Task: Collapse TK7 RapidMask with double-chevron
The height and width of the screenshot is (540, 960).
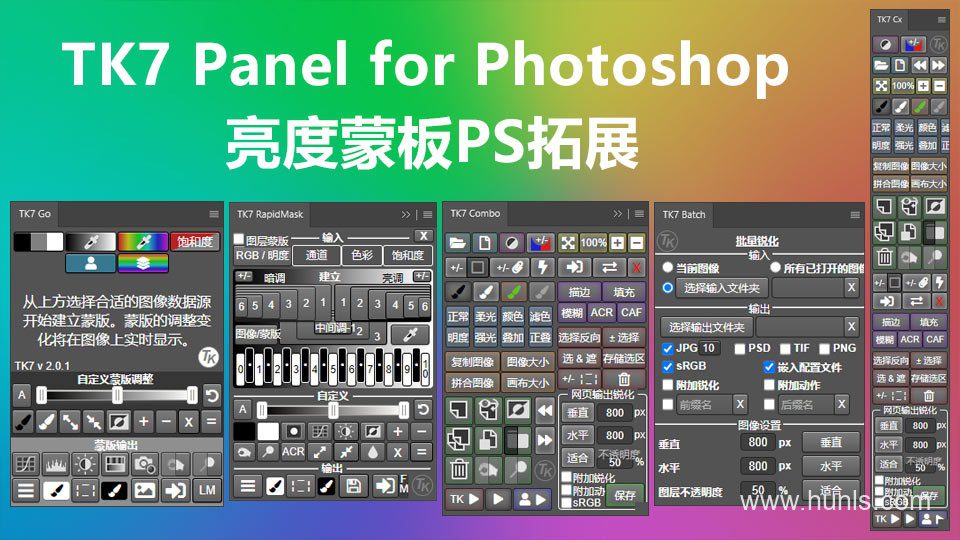Action: (405, 215)
